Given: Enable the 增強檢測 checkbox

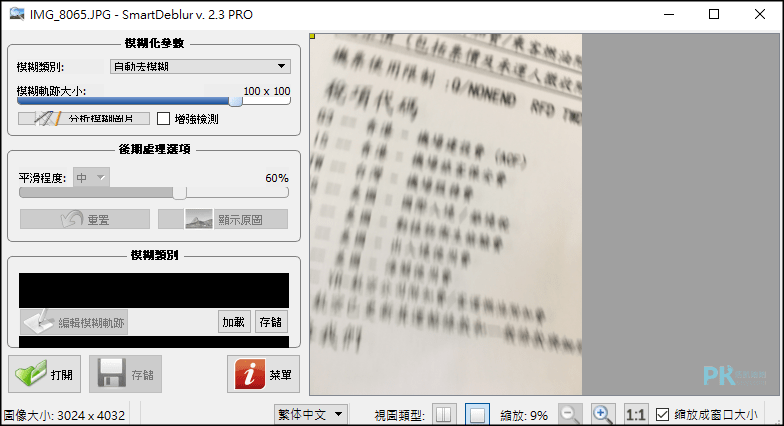Looking at the screenshot, I should click(x=164, y=118).
